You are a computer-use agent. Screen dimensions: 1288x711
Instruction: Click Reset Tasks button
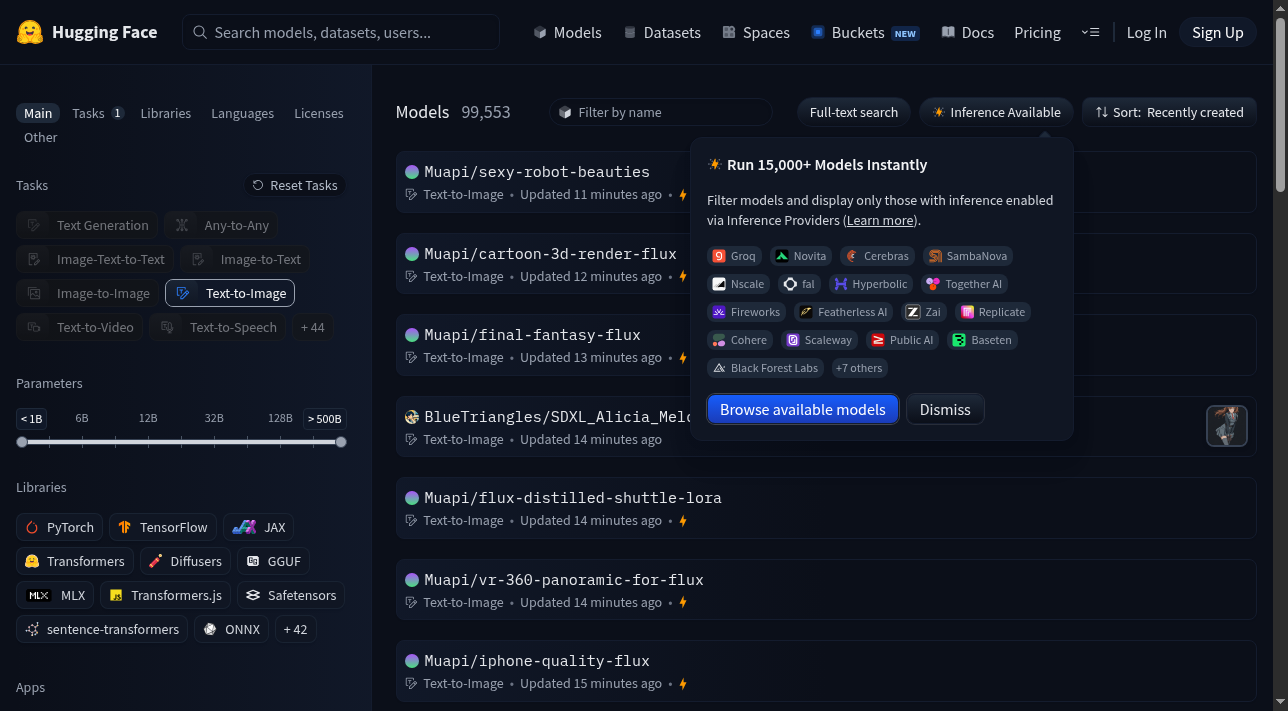pyautogui.click(x=295, y=185)
